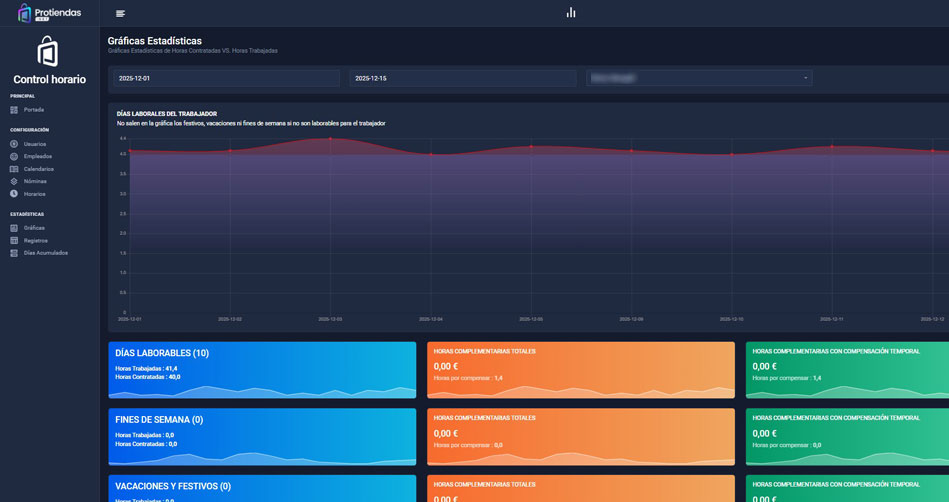The width and height of the screenshot is (949, 502).
Task: Click the dropdown arrow of the employee selector
Action: 805,78
